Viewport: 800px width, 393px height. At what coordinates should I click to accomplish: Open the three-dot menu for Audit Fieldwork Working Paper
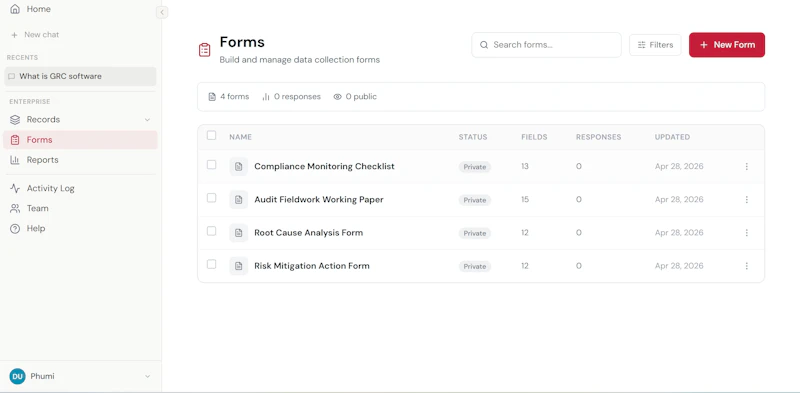[x=746, y=200]
